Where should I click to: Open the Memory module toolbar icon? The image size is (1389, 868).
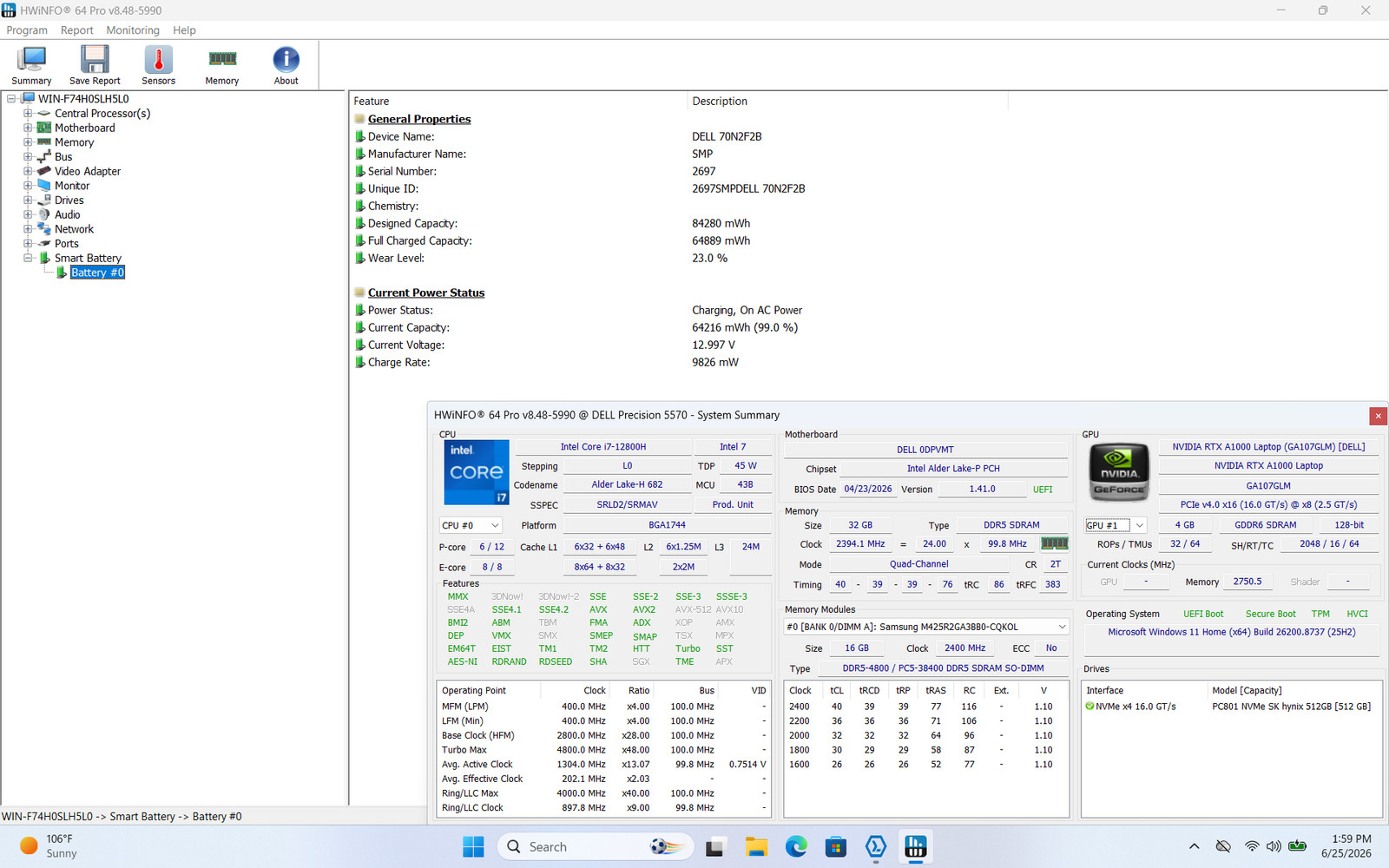(x=222, y=65)
